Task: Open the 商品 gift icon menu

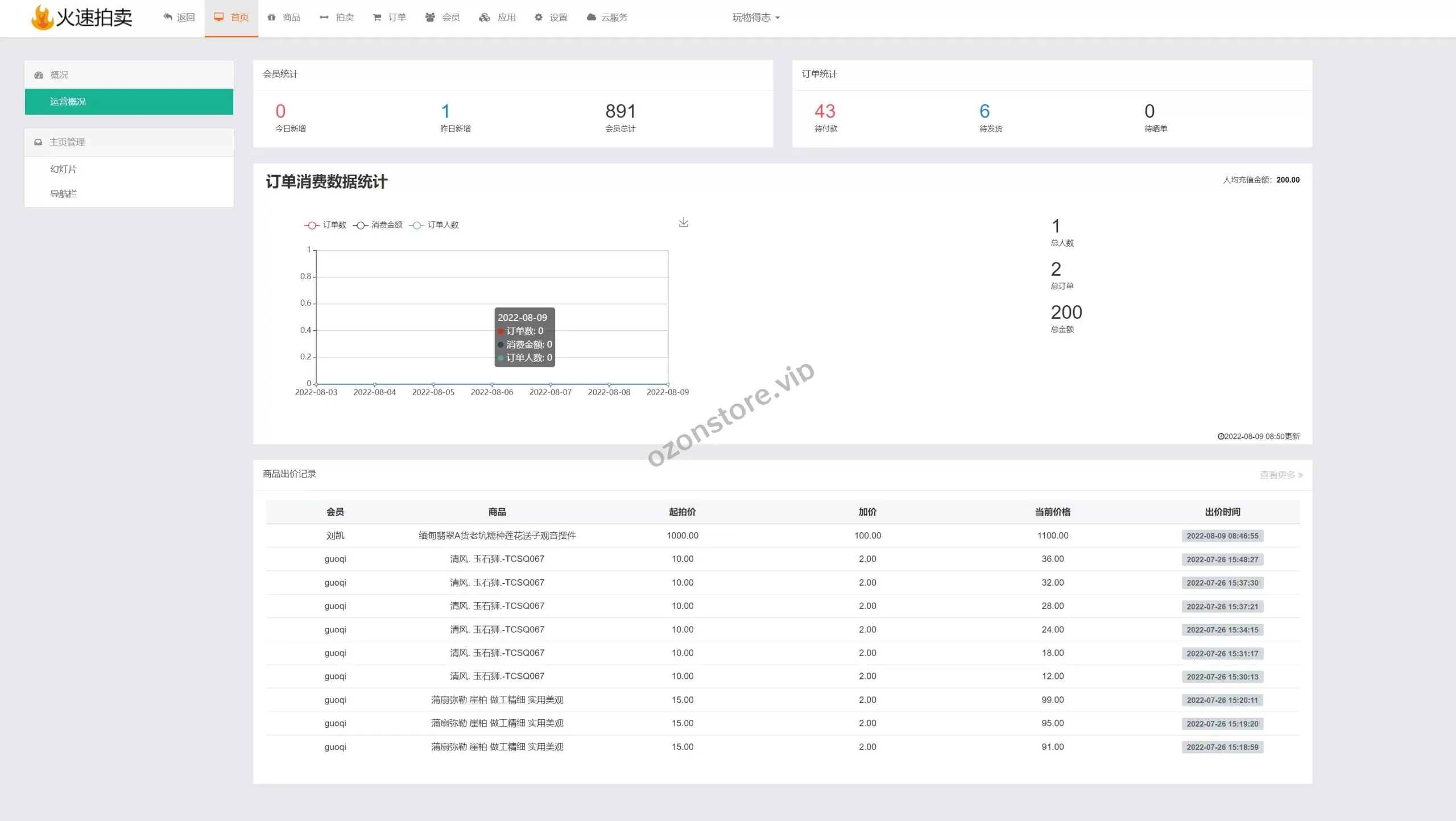Action: (272, 17)
